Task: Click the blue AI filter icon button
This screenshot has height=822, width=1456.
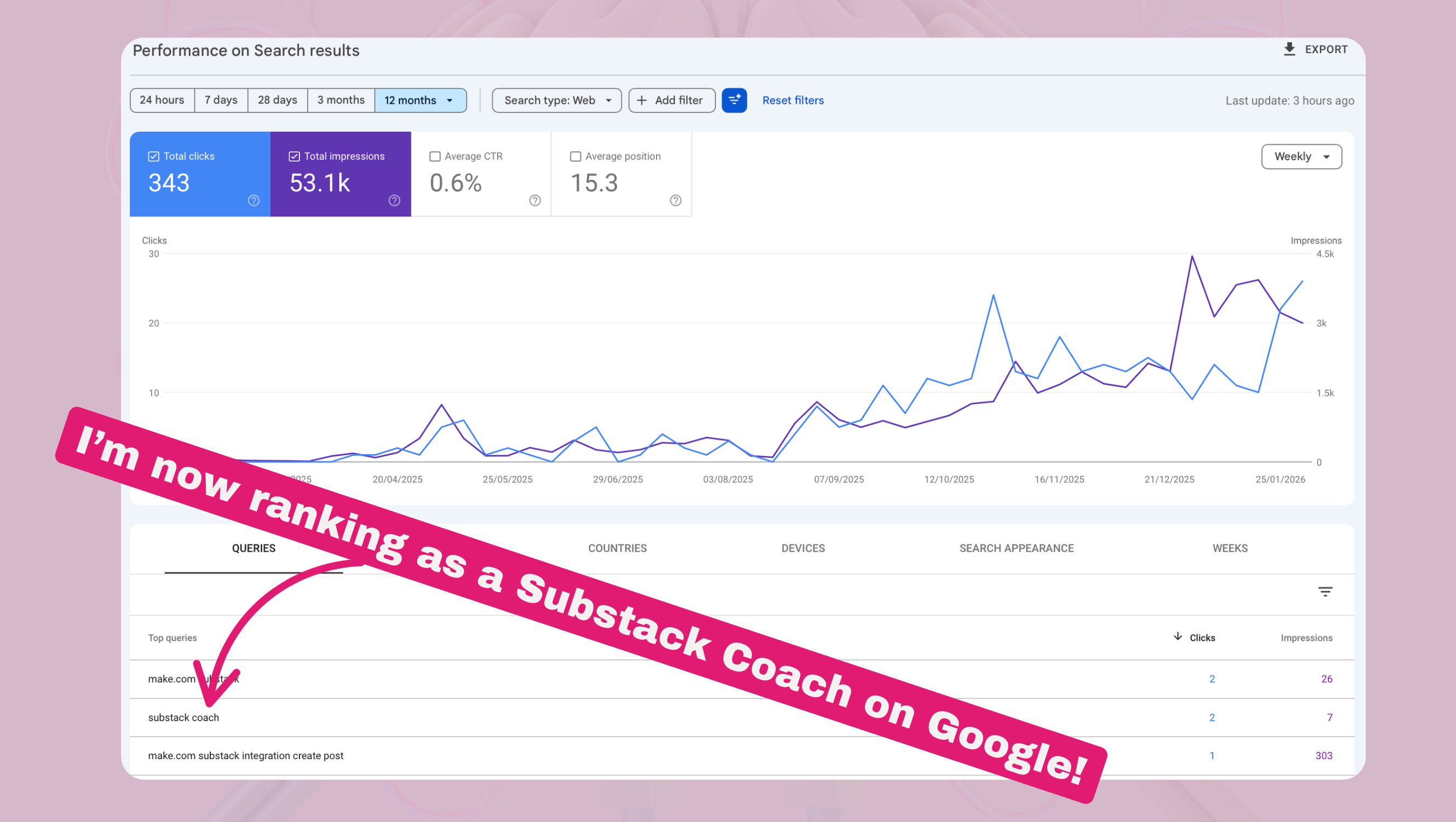Action: coord(733,100)
